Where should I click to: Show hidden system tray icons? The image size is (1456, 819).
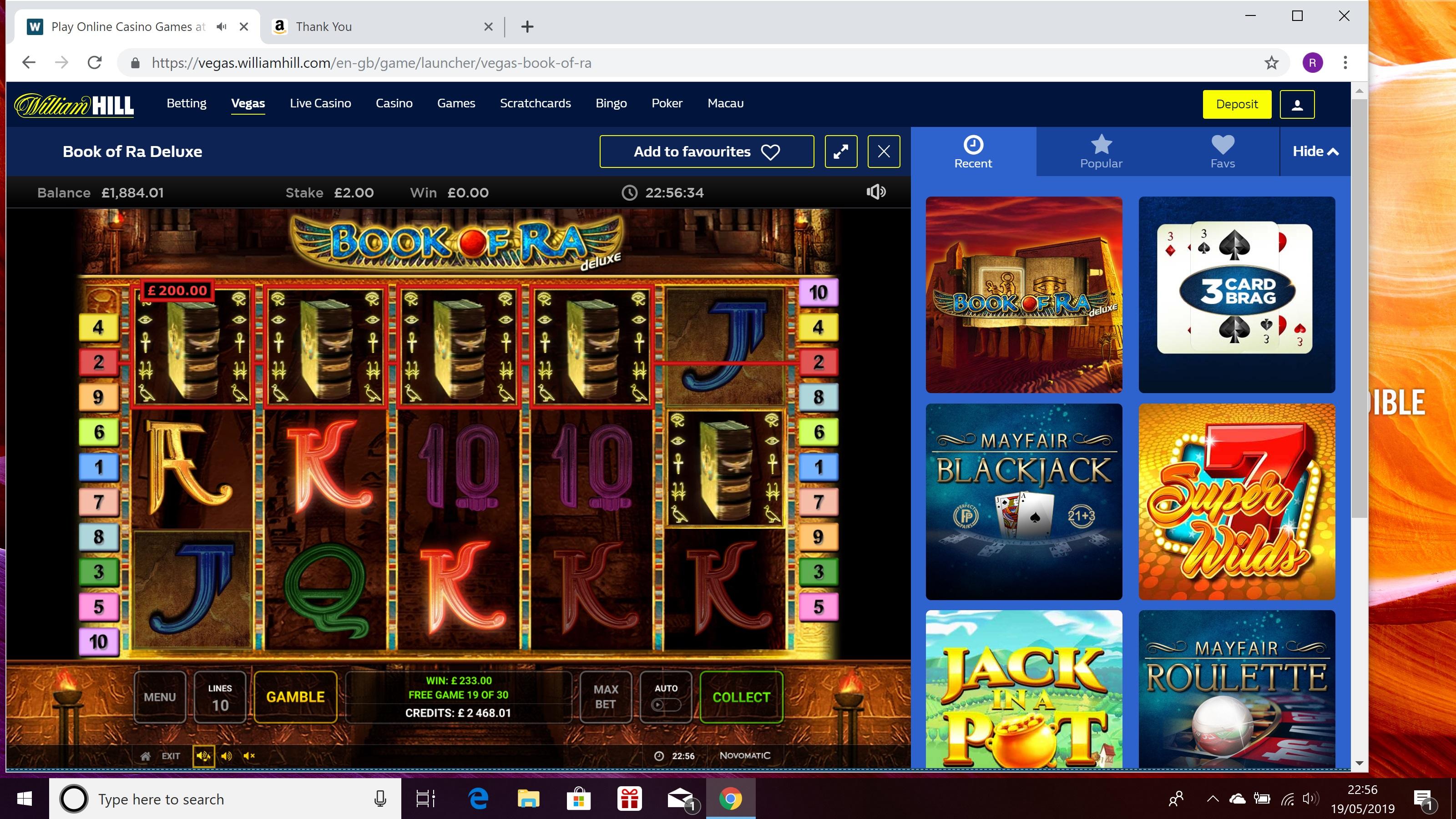[1213, 799]
